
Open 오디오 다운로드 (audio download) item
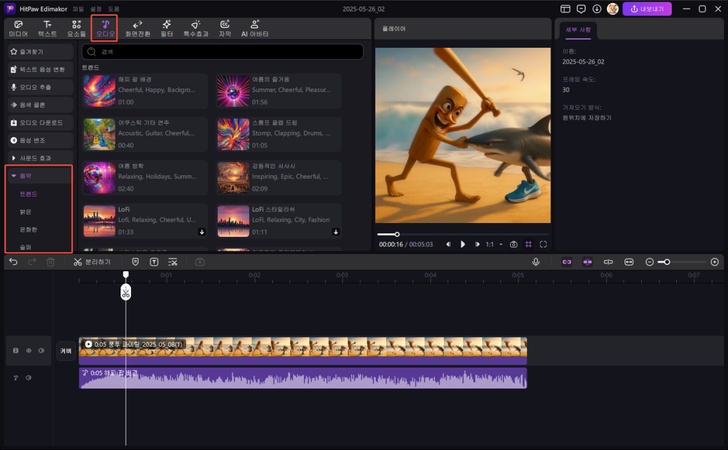[x=40, y=123]
